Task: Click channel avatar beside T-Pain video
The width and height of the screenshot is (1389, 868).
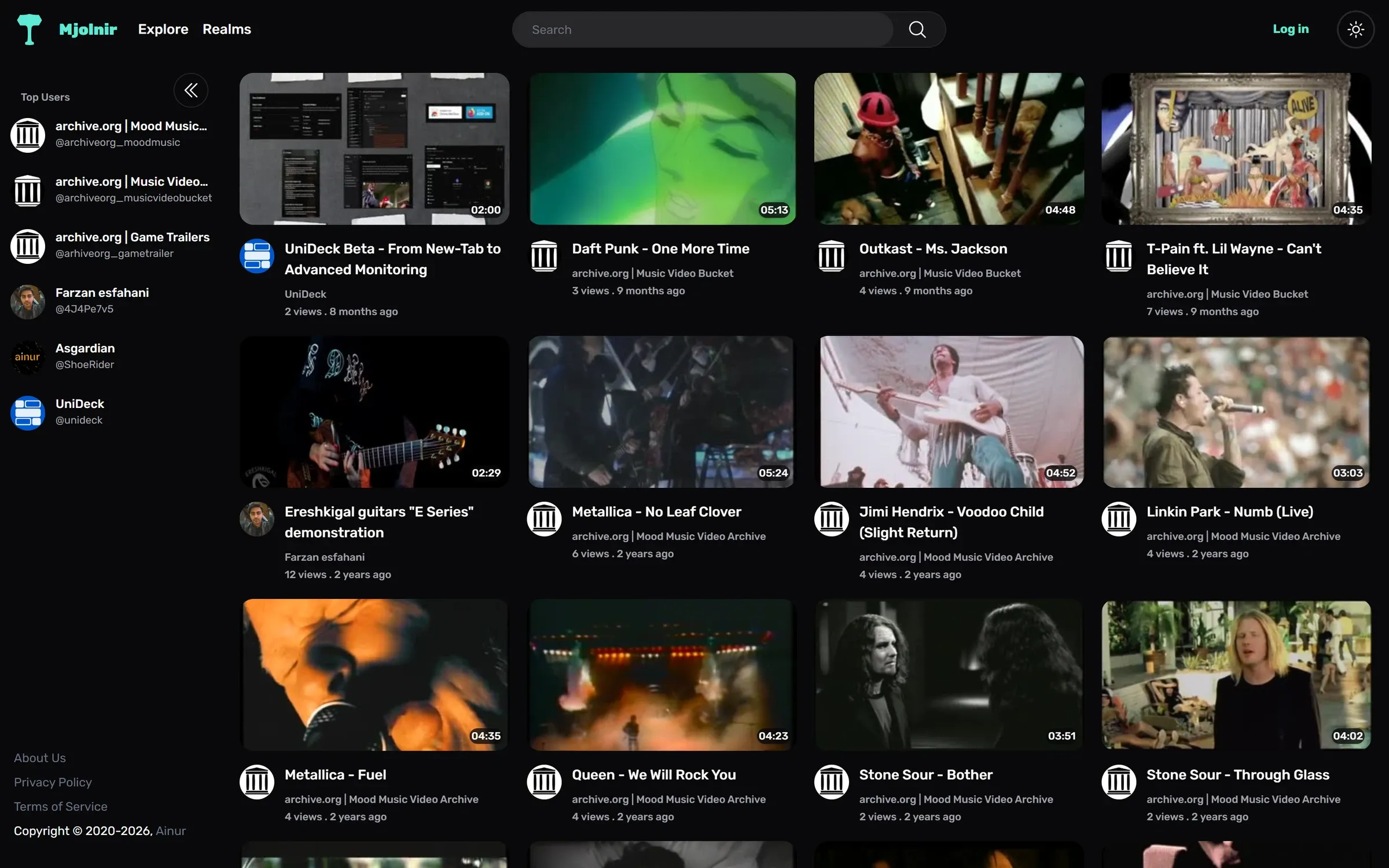Action: [x=1119, y=256]
